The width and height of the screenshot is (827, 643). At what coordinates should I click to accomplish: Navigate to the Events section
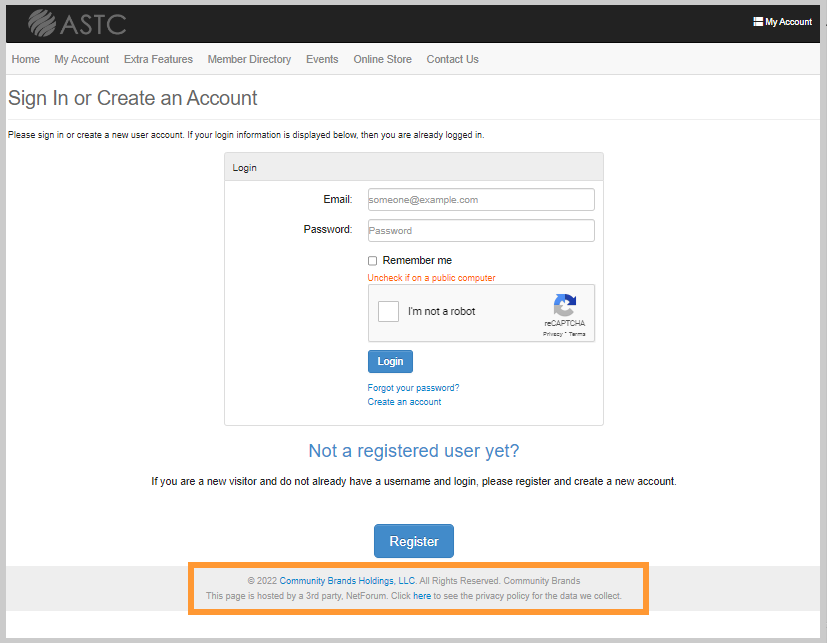[322, 59]
